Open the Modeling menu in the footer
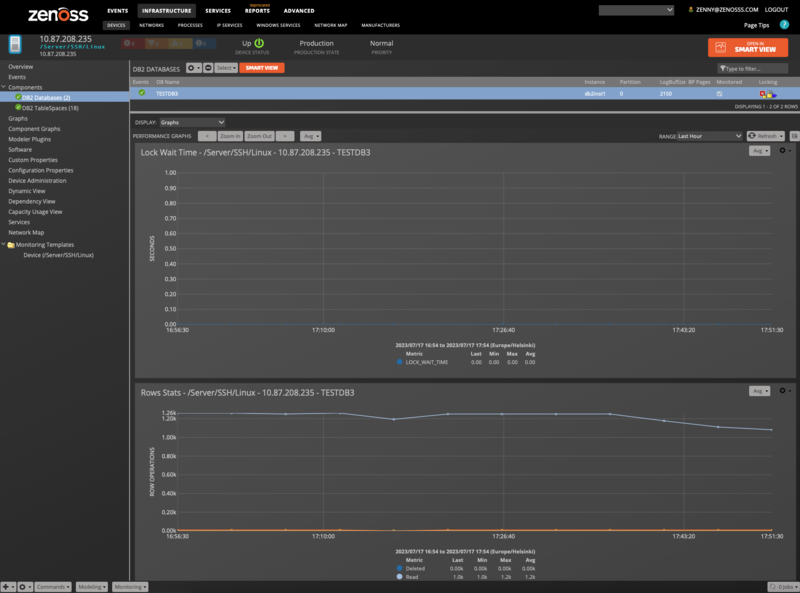Viewport: 800px width, 593px height. click(x=92, y=587)
